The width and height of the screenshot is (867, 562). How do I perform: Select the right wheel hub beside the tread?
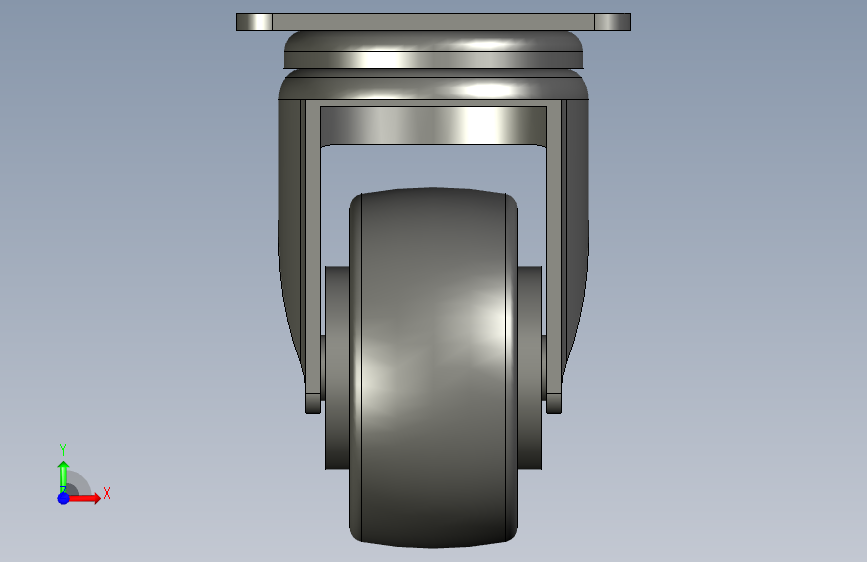[x=530, y=368]
